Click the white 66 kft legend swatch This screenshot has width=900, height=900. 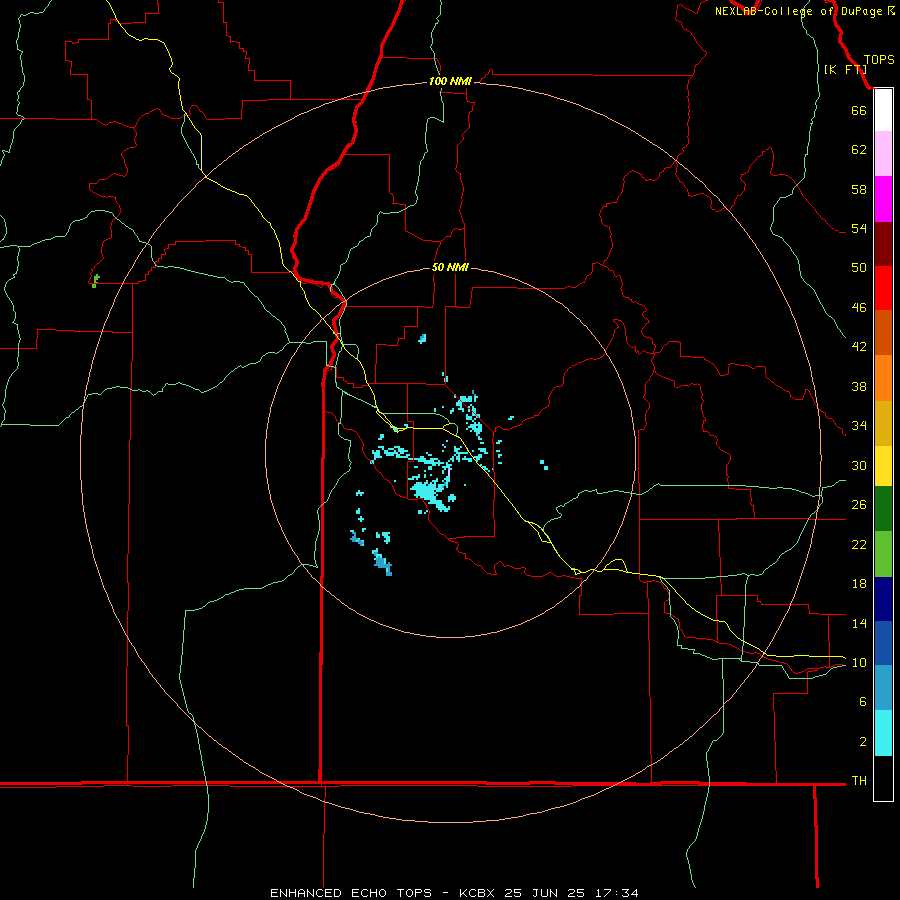click(x=883, y=110)
